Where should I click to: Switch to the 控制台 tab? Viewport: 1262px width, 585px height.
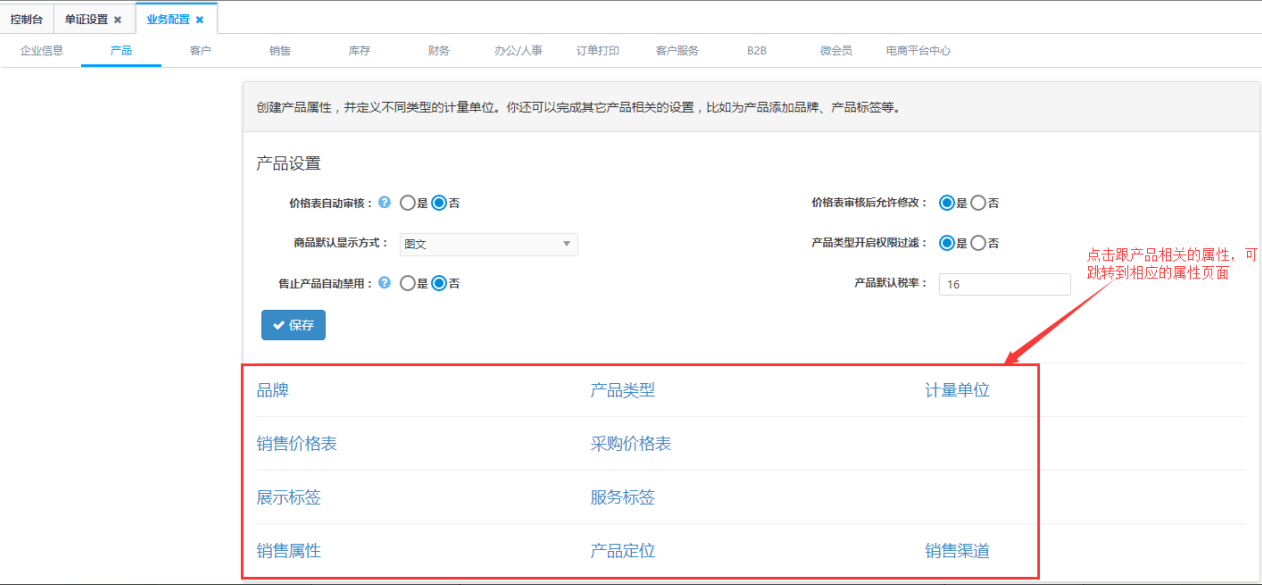point(26,19)
